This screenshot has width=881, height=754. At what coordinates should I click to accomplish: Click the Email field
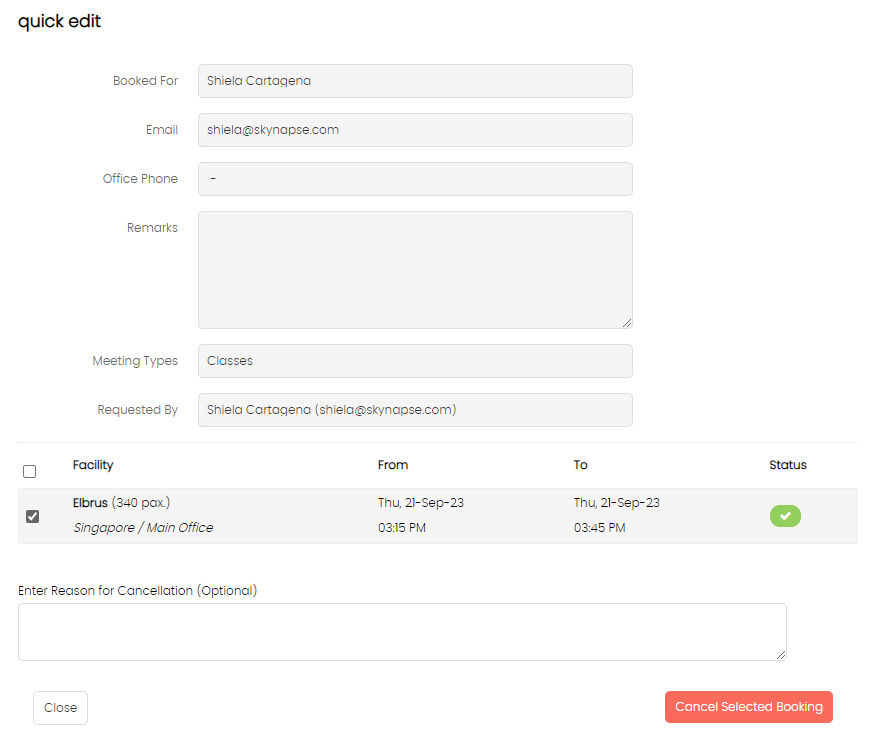tap(415, 130)
